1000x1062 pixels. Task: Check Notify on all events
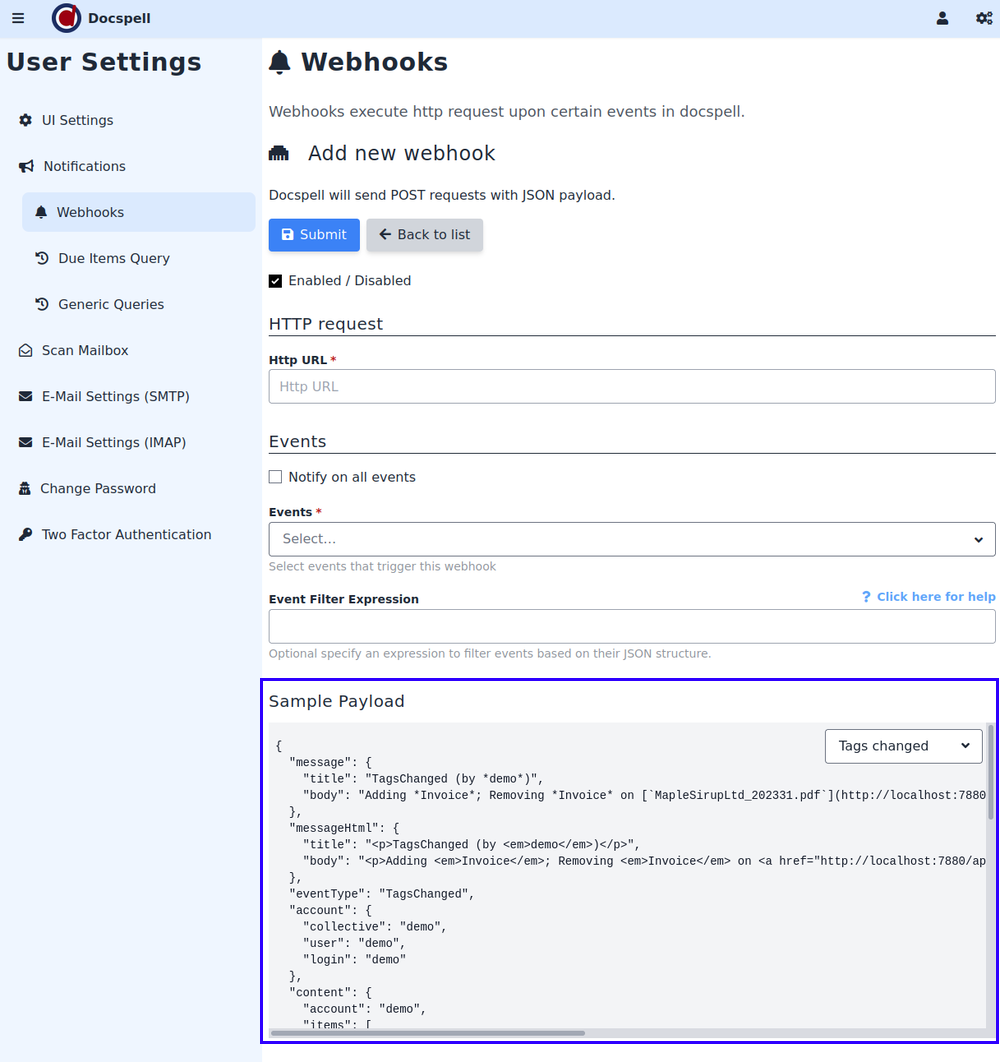276,477
